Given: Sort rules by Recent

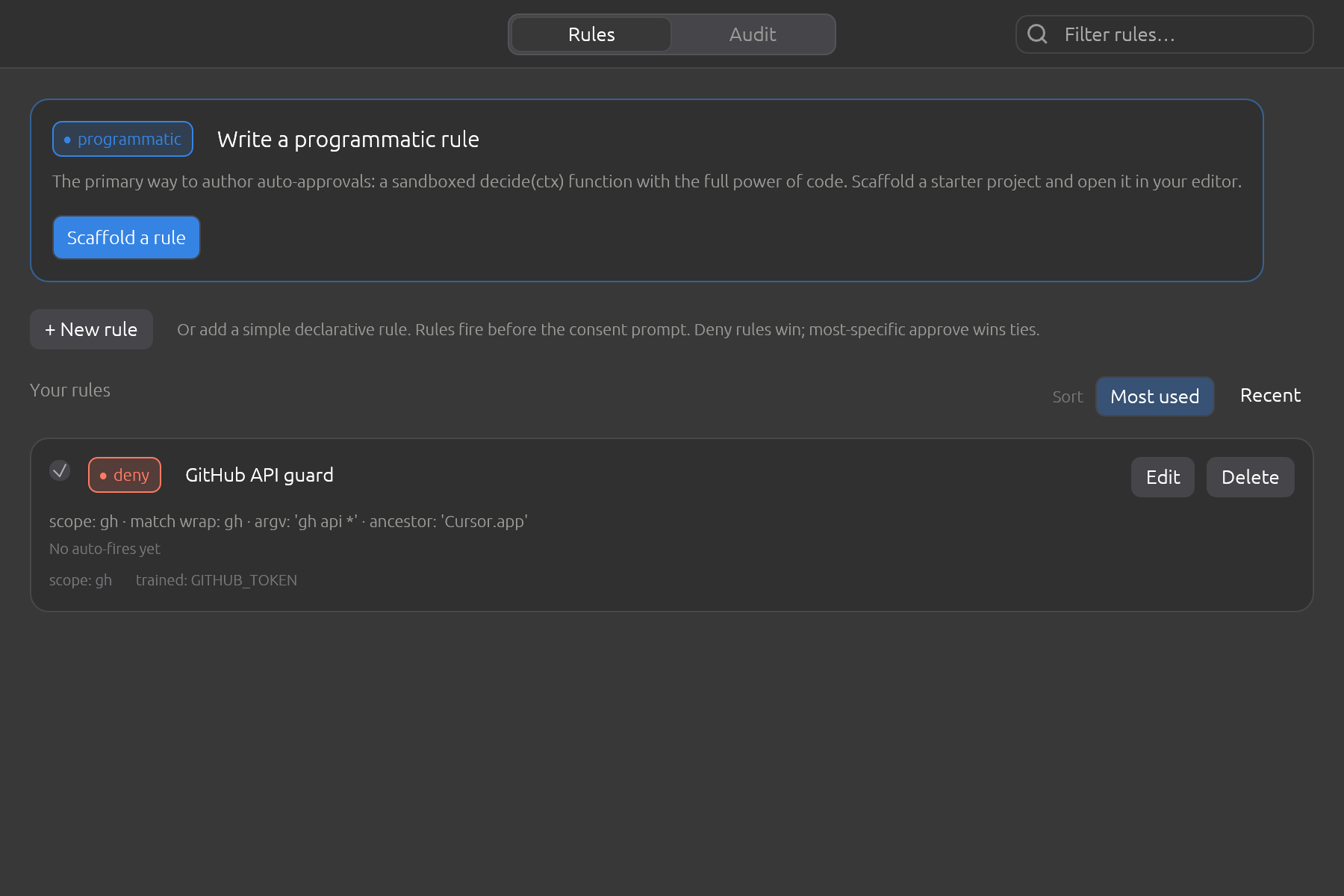Looking at the screenshot, I should pyautogui.click(x=1270, y=396).
